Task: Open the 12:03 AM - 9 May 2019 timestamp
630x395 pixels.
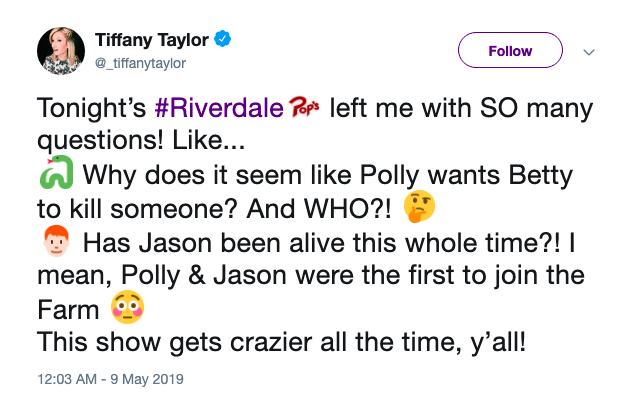Action: [x=110, y=379]
